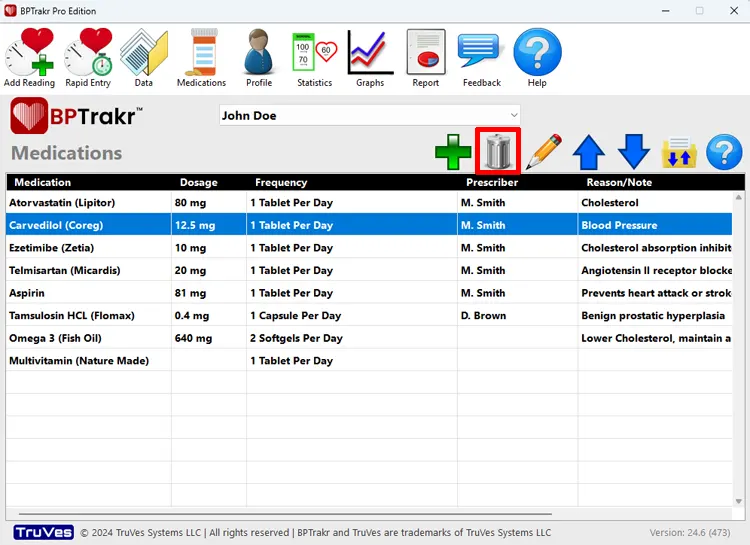Open Profile from the top toolbar
This screenshot has width=750, height=545.
click(x=259, y=58)
